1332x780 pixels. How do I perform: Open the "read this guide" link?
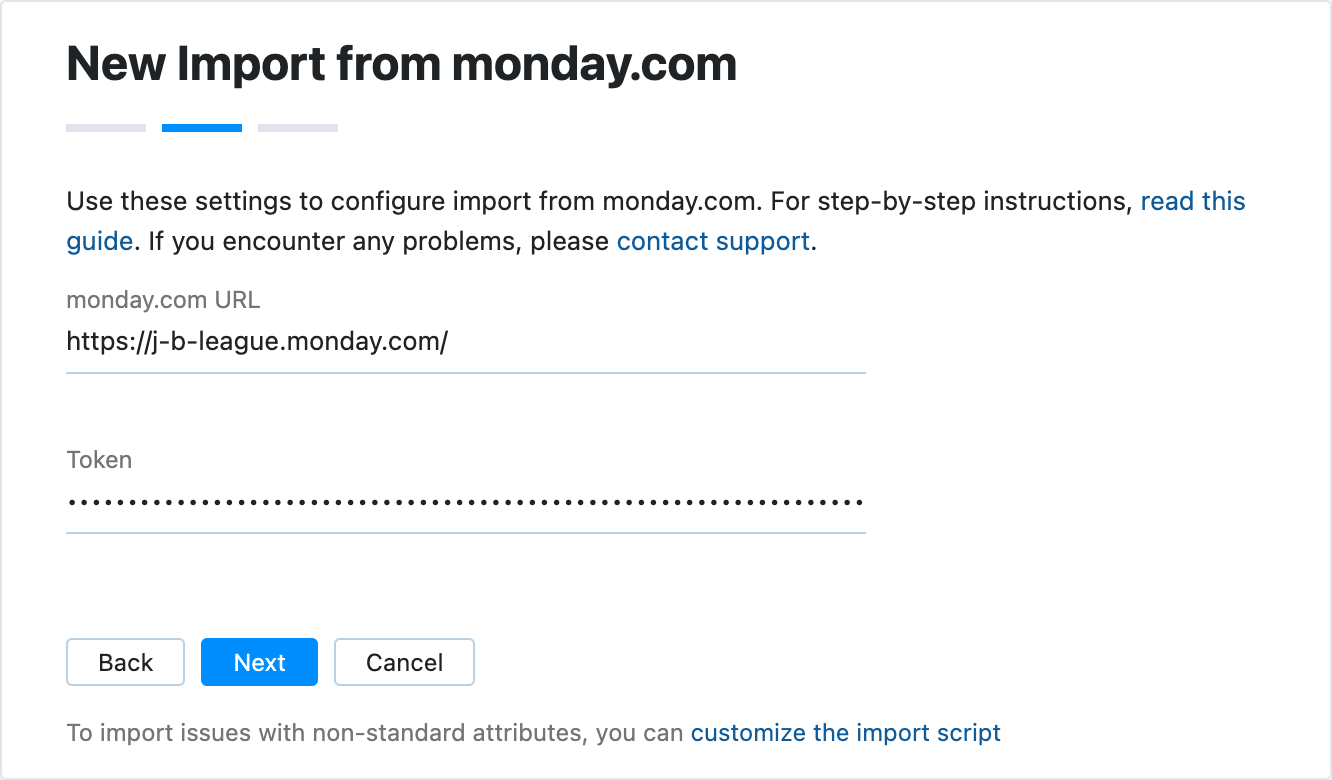1192,201
